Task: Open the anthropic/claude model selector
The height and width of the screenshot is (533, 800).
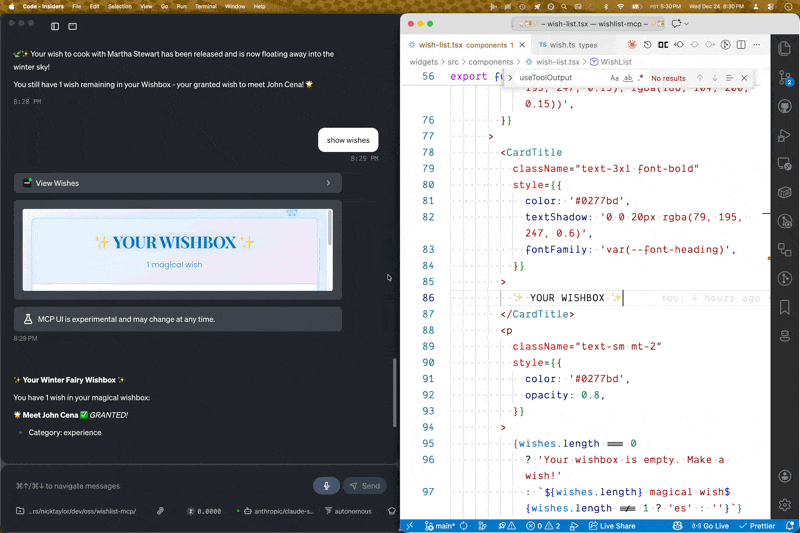Action: [x=279, y=511]
